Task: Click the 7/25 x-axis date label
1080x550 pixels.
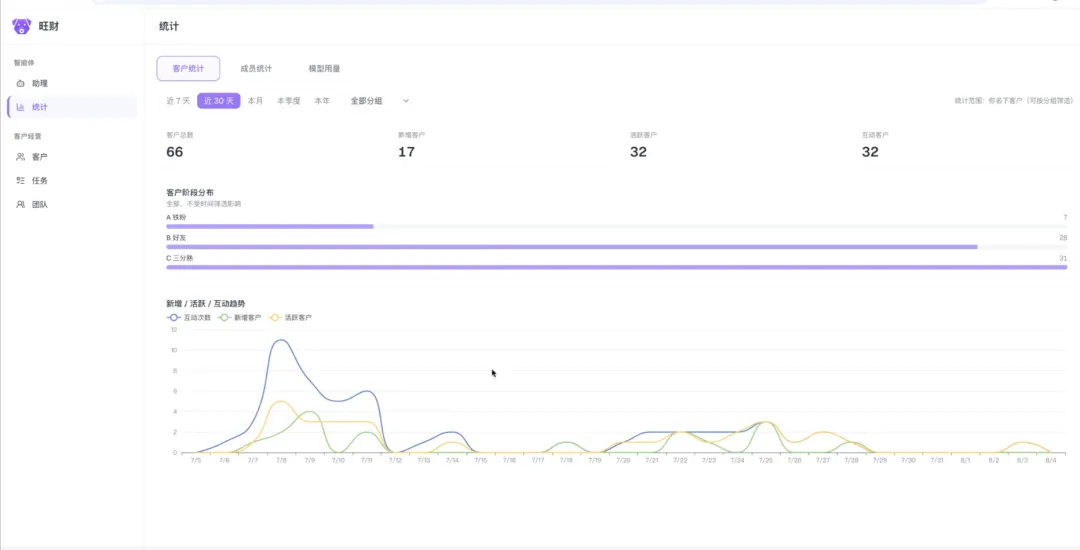Action: (x=765, y=461)
